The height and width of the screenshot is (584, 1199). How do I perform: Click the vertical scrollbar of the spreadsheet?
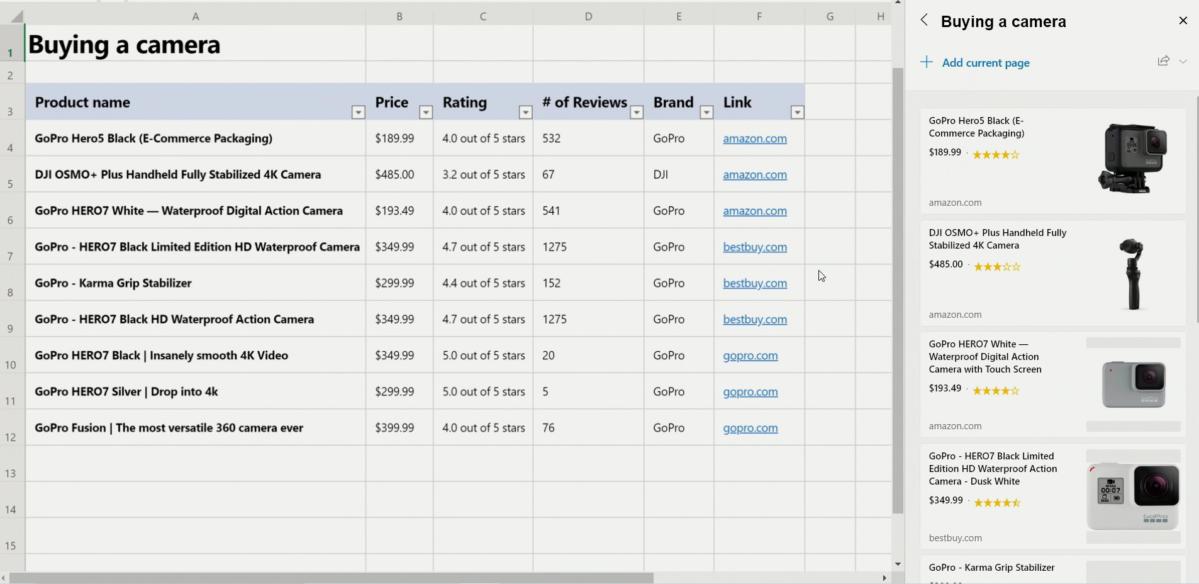click(898, 290)
